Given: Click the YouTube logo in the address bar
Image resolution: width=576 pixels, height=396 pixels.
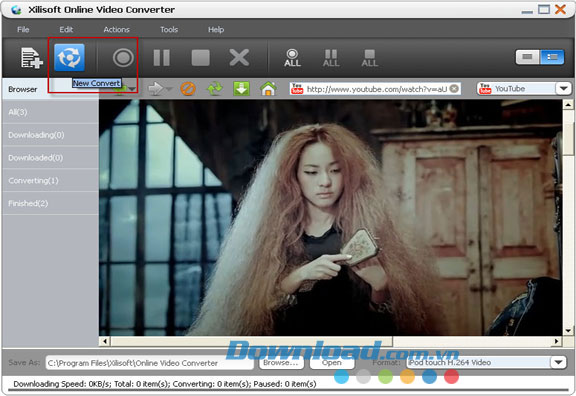Looking at the screenshot, I should point(297,89).
